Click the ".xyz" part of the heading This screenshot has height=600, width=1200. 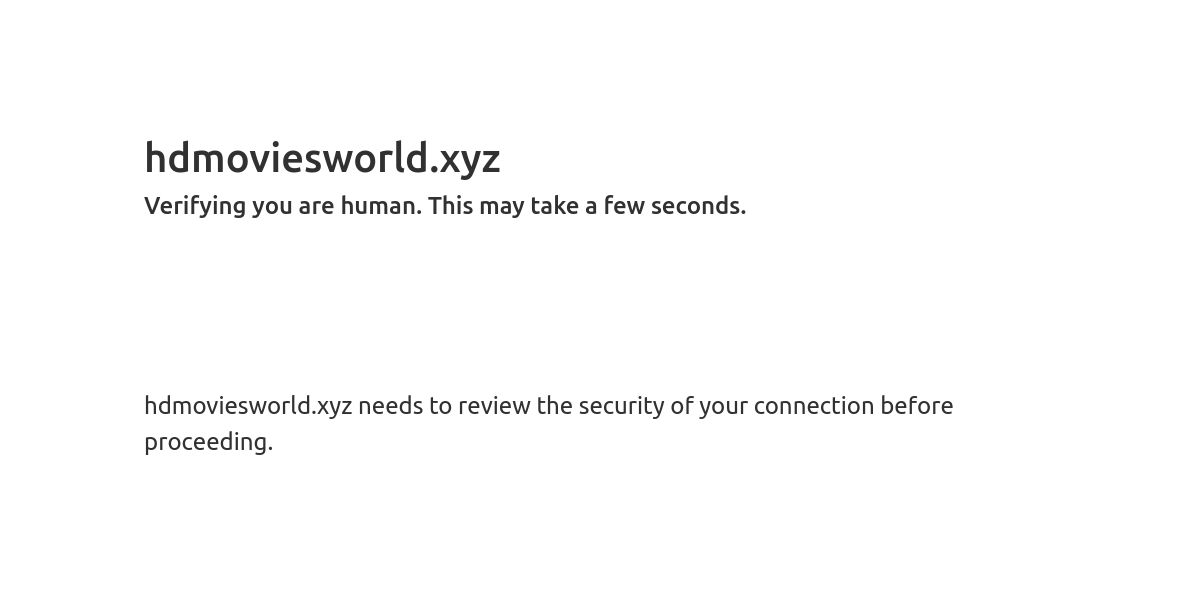tap(465, 160)
